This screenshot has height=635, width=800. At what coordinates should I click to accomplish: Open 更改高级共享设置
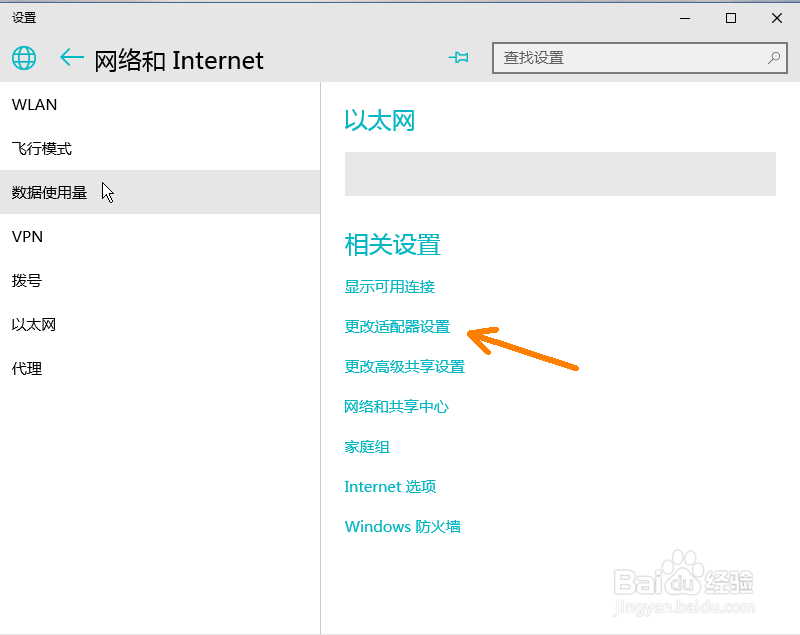click(404, 366)
